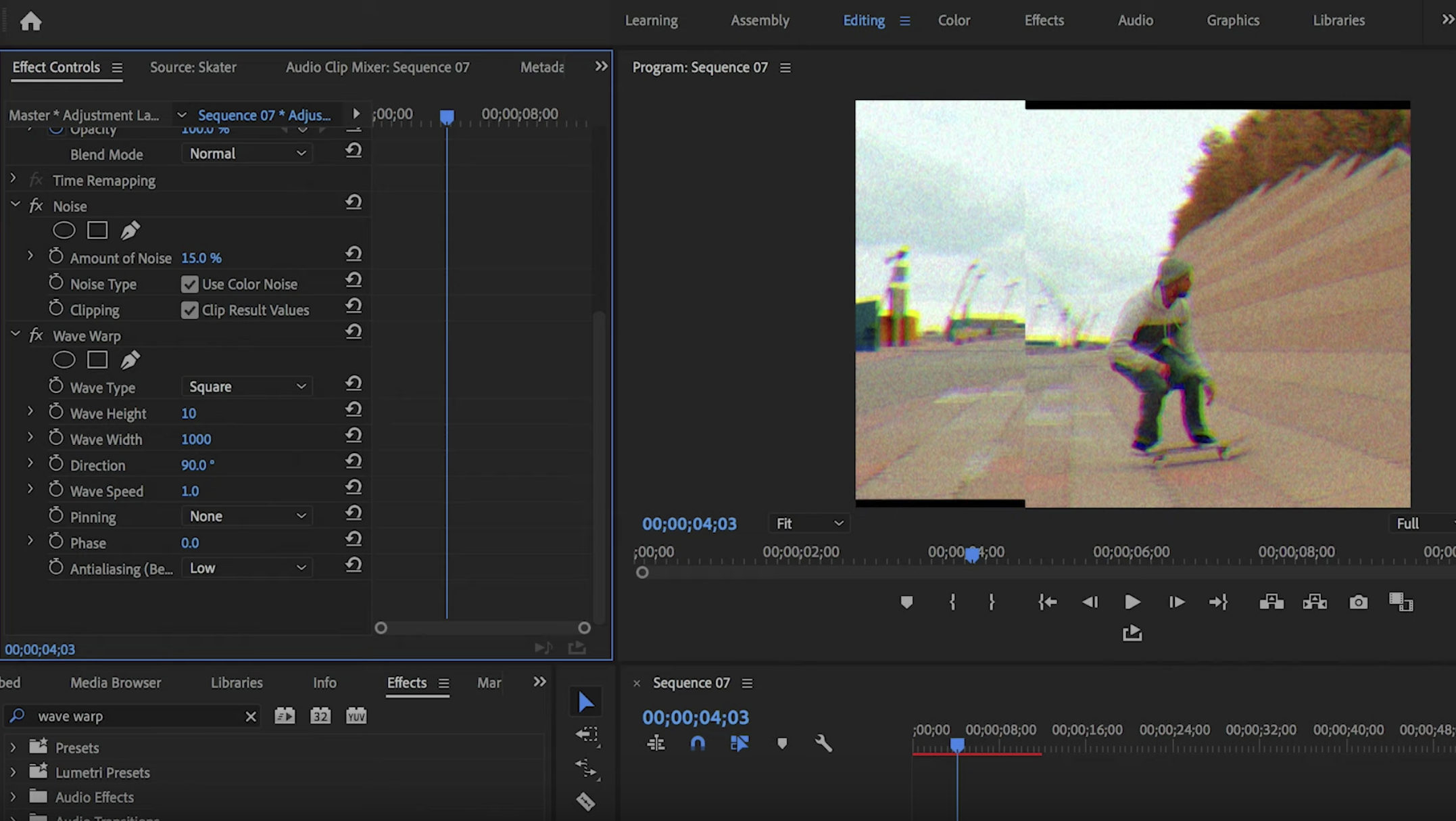The height and width of the screenshot is (821, 1456).
Task: Change Wave Type using the Square dropdown
Action: pos(247,386)
